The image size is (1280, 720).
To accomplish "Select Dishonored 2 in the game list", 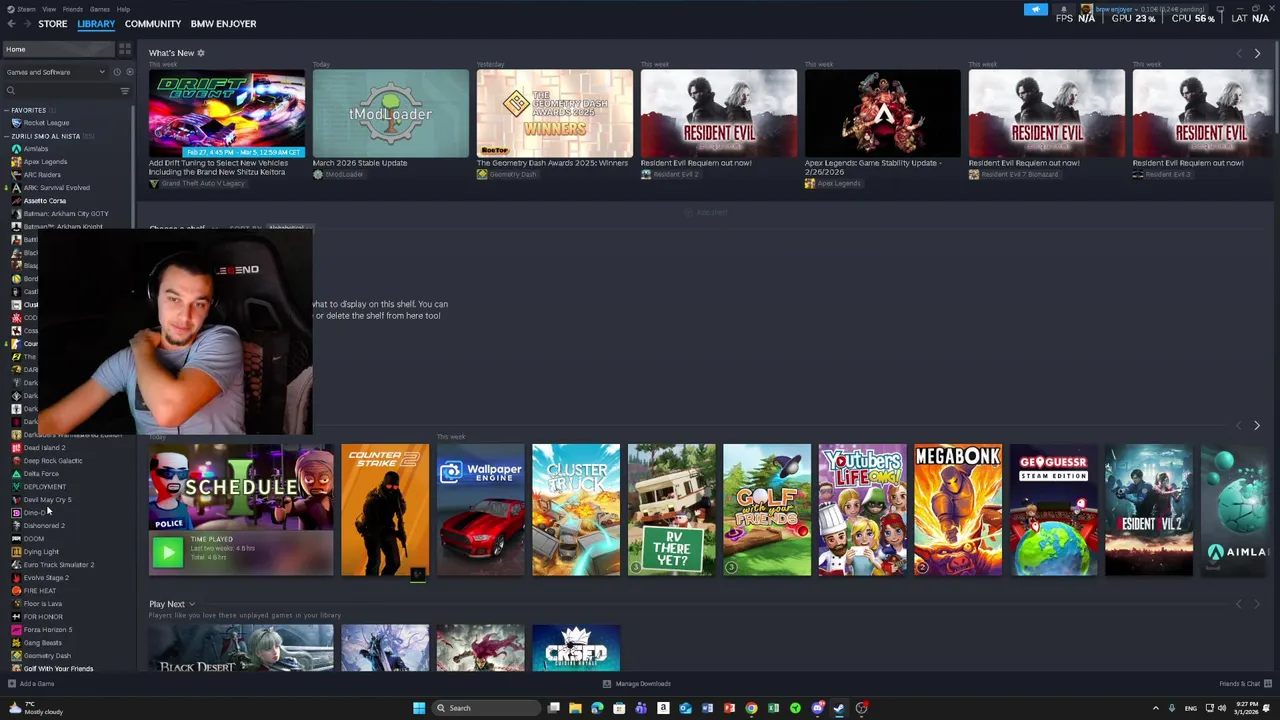I will (44, 526).
